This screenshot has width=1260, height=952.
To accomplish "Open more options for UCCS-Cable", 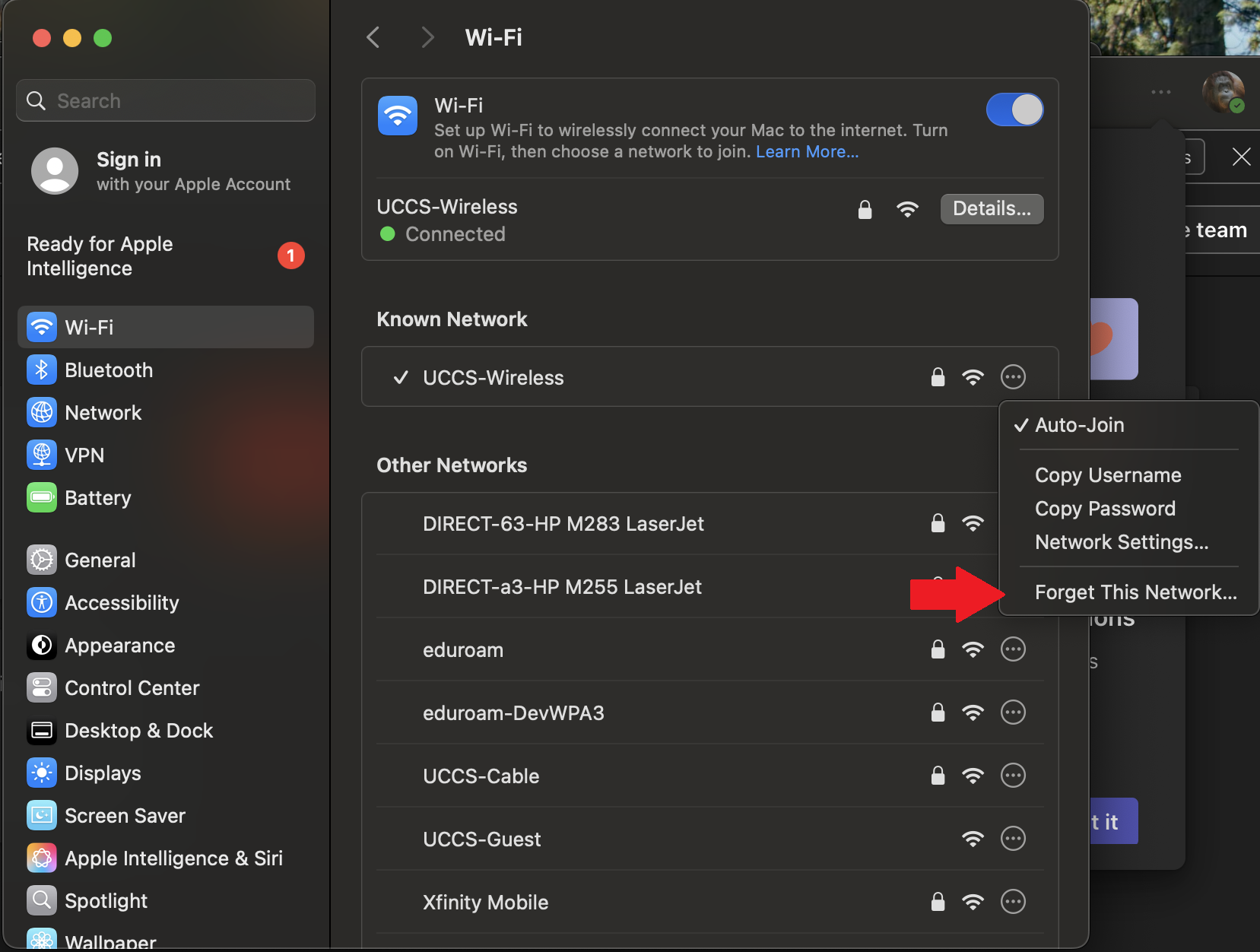I will point(1013,775).
